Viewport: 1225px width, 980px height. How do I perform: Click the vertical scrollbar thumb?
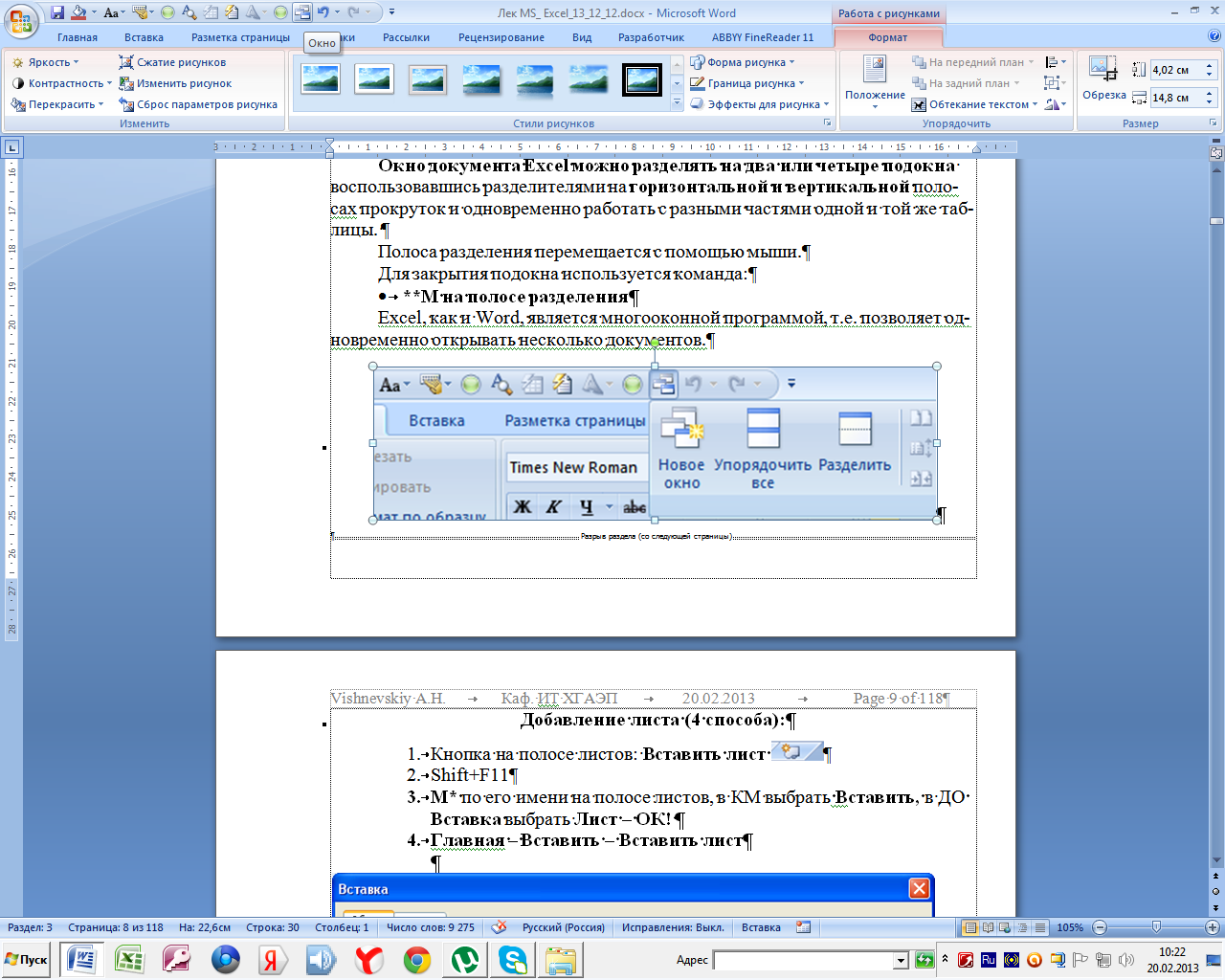pyautogui.click(x=1216, y=221)
